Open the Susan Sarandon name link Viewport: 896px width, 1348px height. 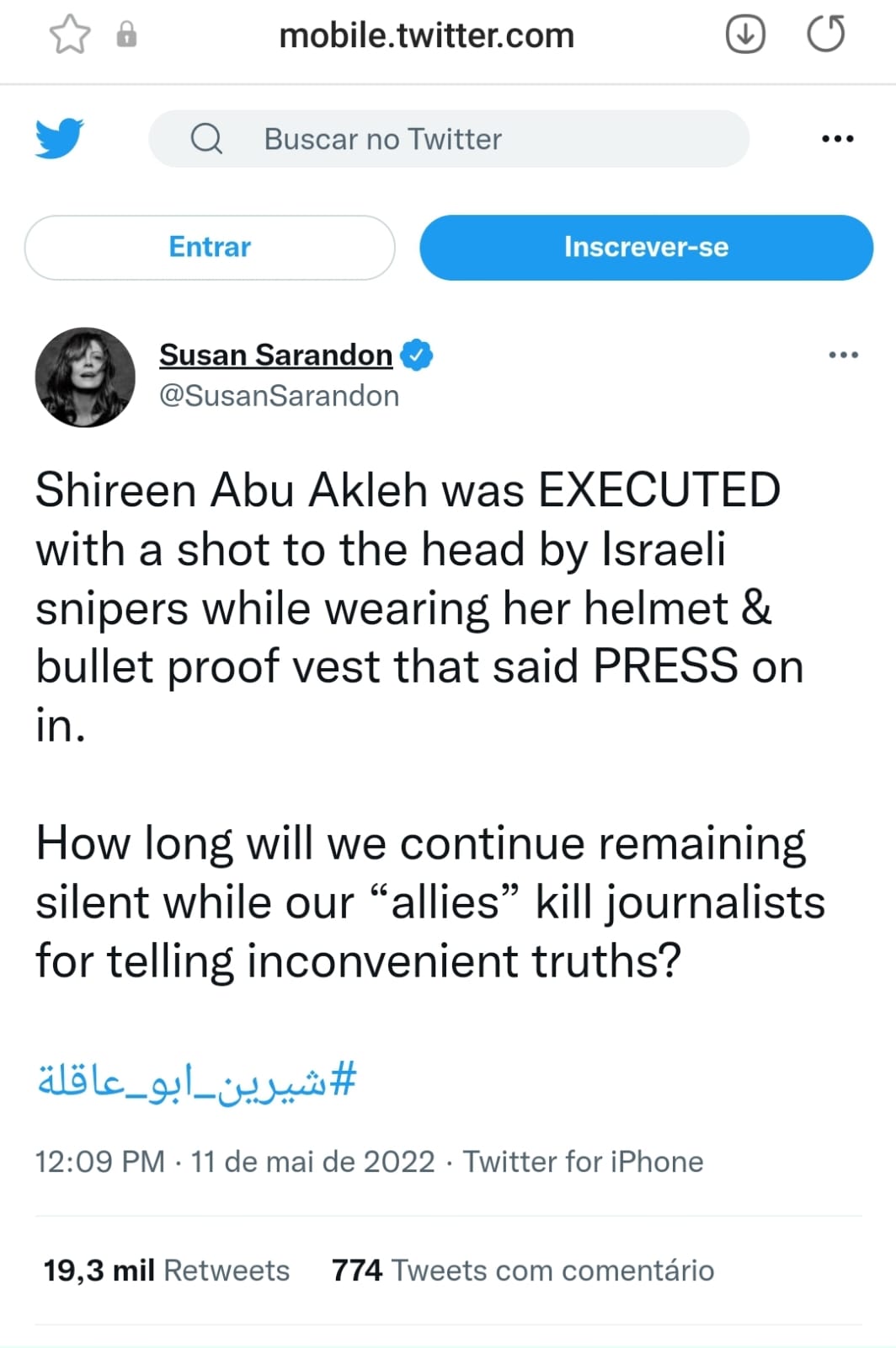[x=275, y=355]
